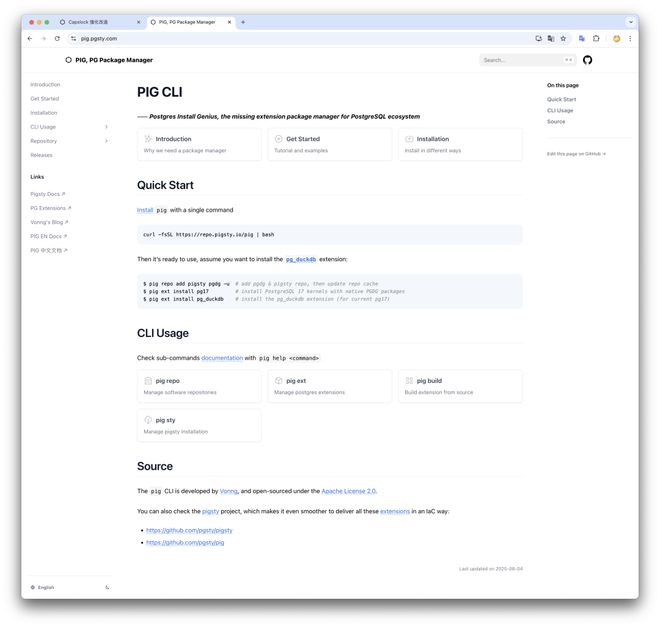Open the pigsty project link
660x627 pixels.
pyautogui.click(x=210, y=511)
